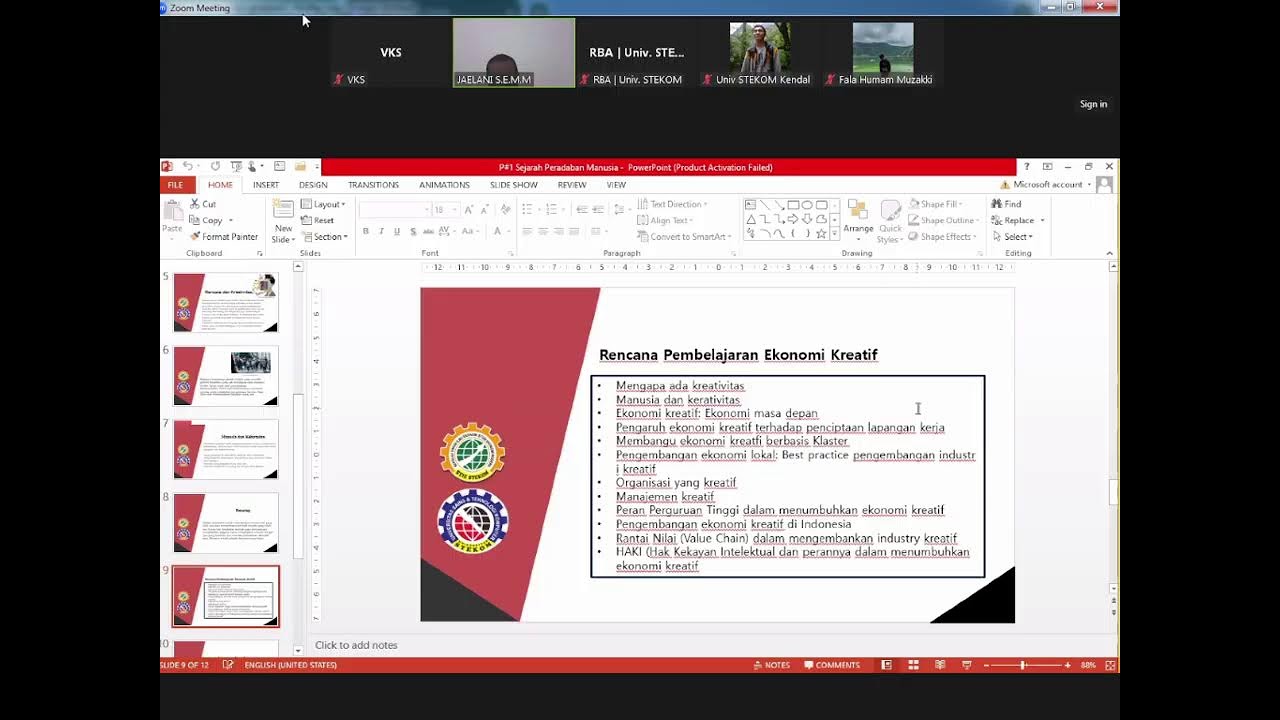Switch to the DESIGN tab
Image resolution: width=1280 pixels, height=720 pixels.
pyautogui.click(x=313, y=185)
